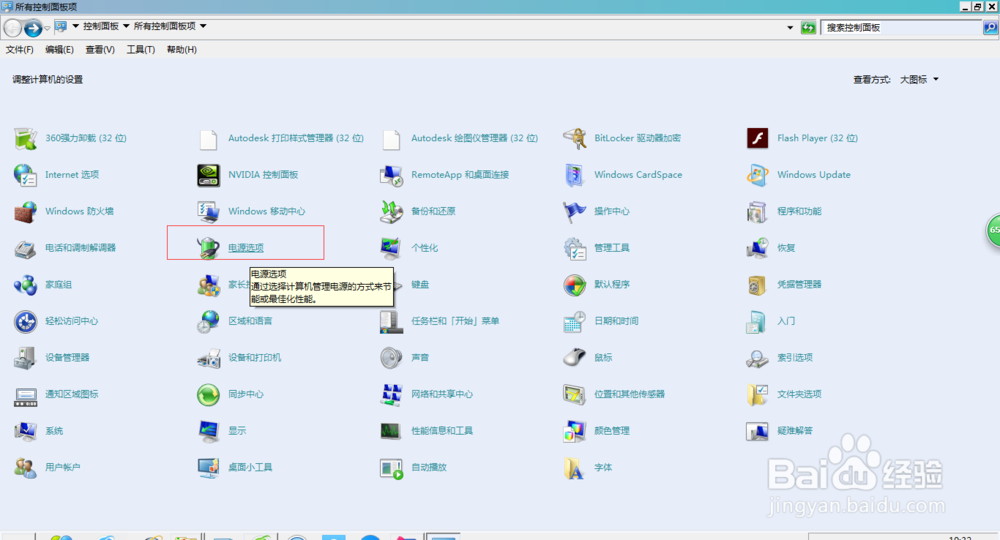Open the Windows CardSpace icon
1000x540 pixels.
tap(574, 175)
